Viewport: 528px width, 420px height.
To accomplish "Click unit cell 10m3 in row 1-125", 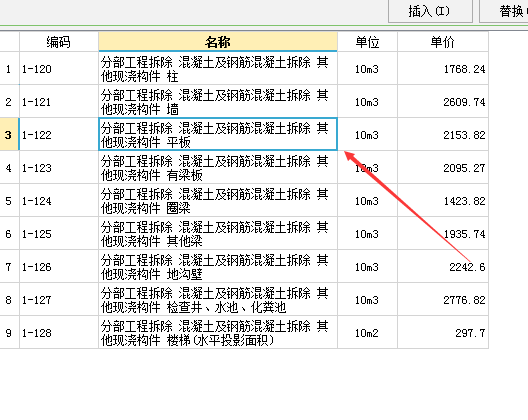I will tap(367, 233).
